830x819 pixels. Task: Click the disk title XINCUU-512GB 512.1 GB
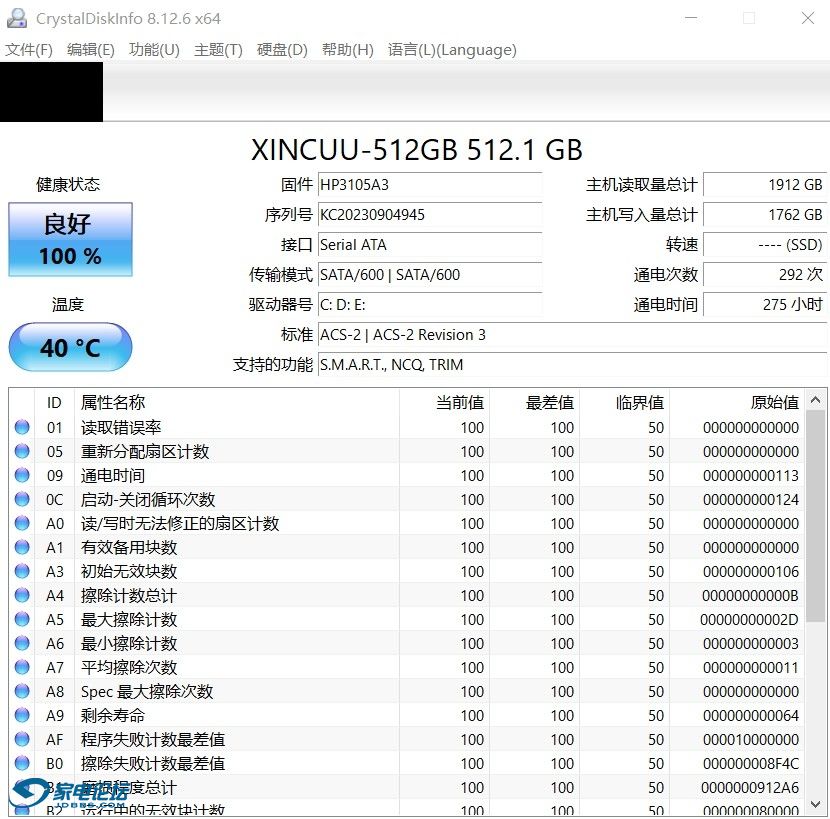coord(417,150)
